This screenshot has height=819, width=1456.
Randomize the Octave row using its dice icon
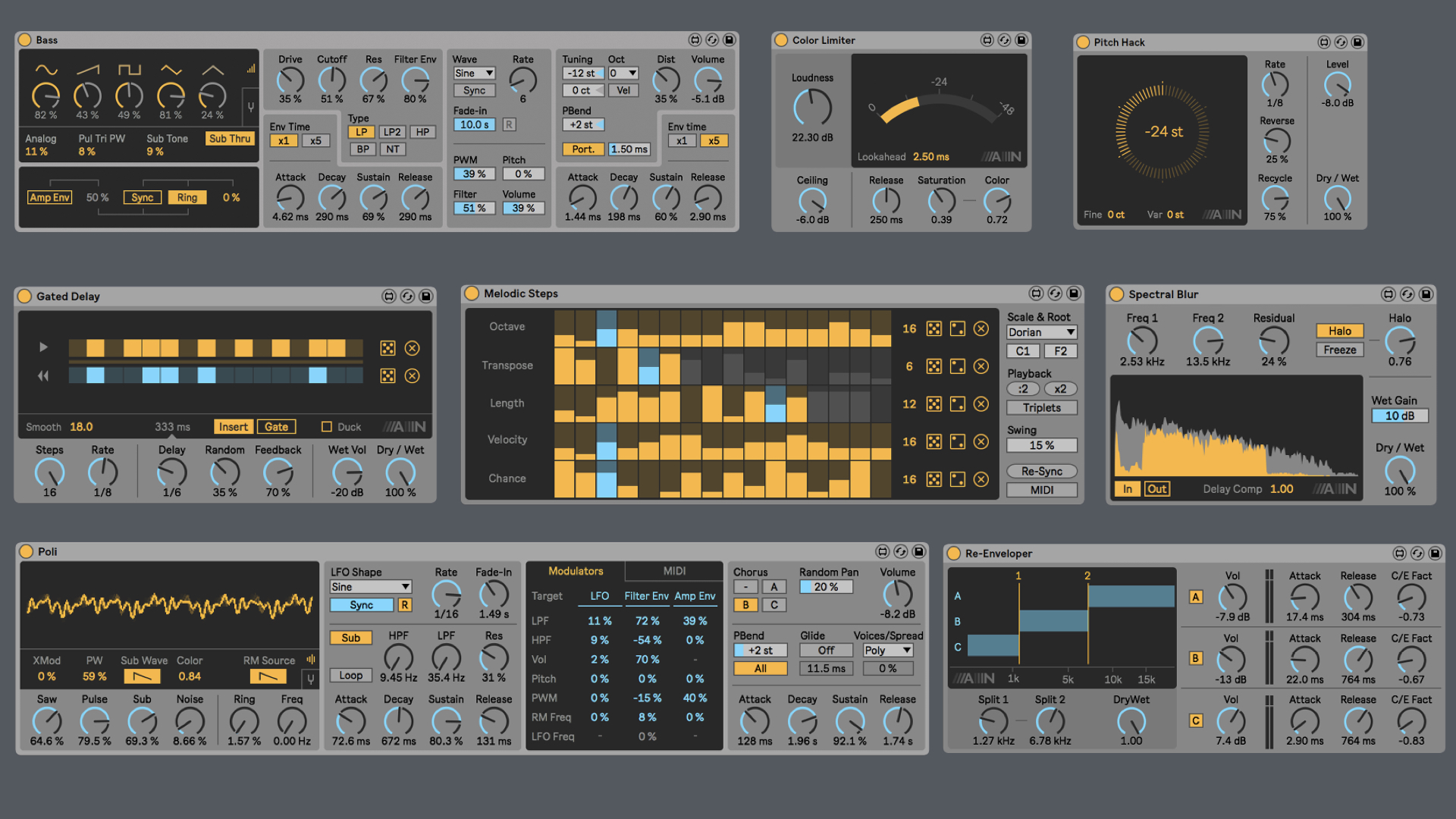coord(934,328)
